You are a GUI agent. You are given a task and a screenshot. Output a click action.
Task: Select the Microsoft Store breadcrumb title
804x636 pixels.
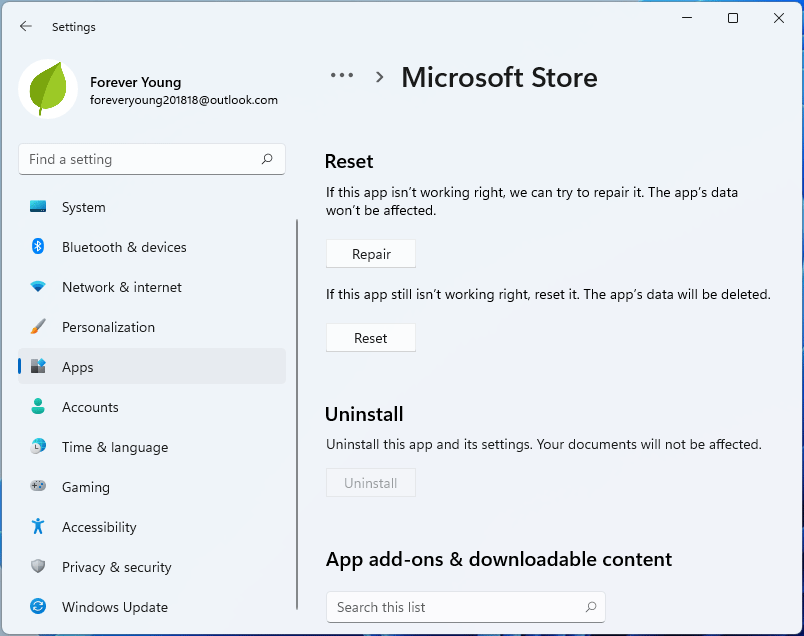(499, 77)
